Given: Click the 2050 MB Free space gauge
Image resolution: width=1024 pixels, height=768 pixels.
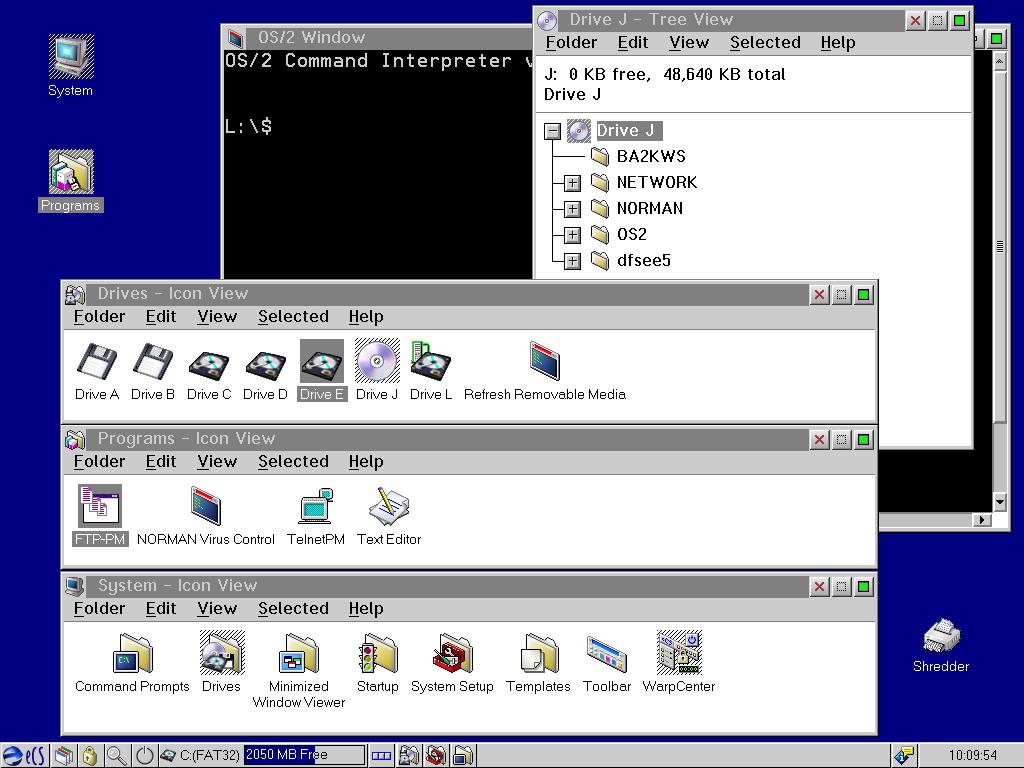Looking at the screenshot, I should coord(303,755).
